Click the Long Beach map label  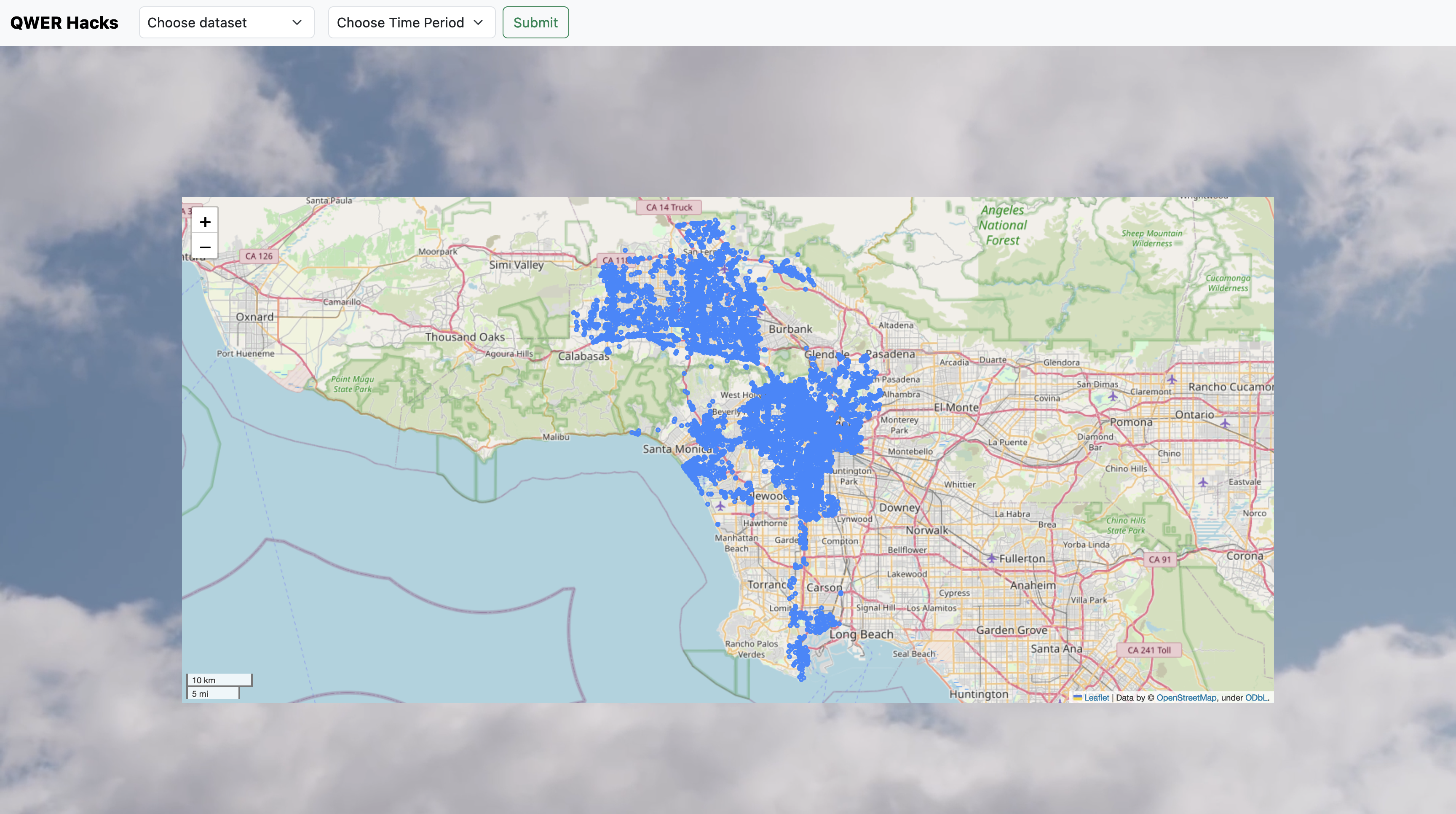pyautogui.click(x=861, y=634)
